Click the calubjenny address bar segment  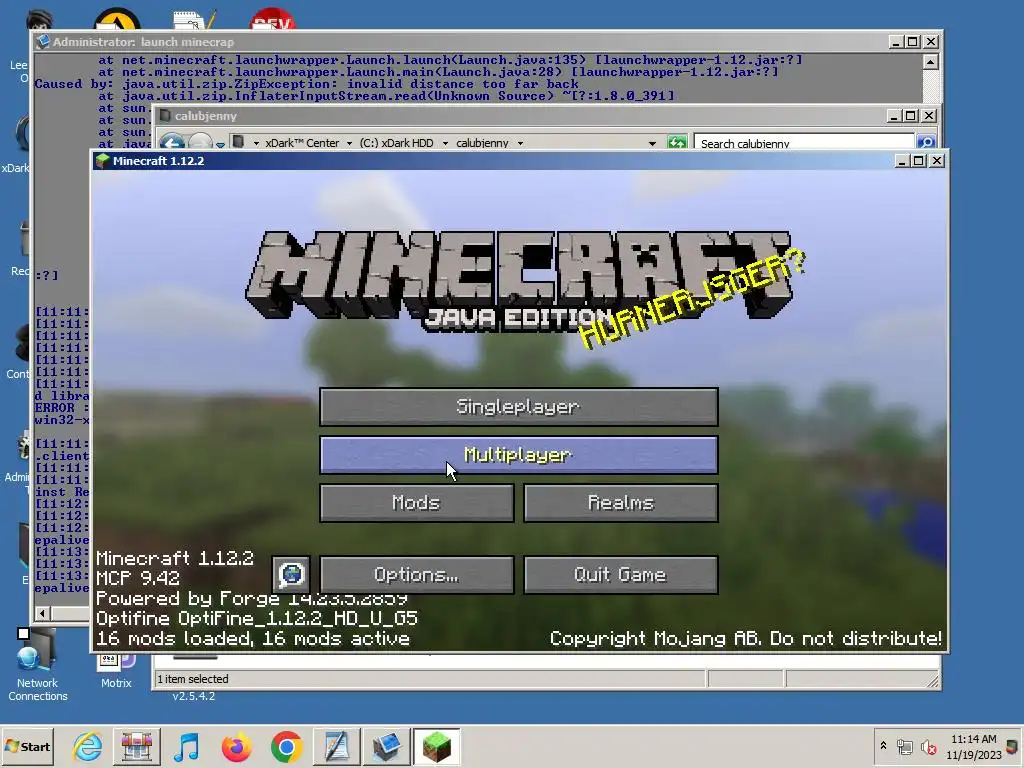pyautogui.click(x=482, y=143)
